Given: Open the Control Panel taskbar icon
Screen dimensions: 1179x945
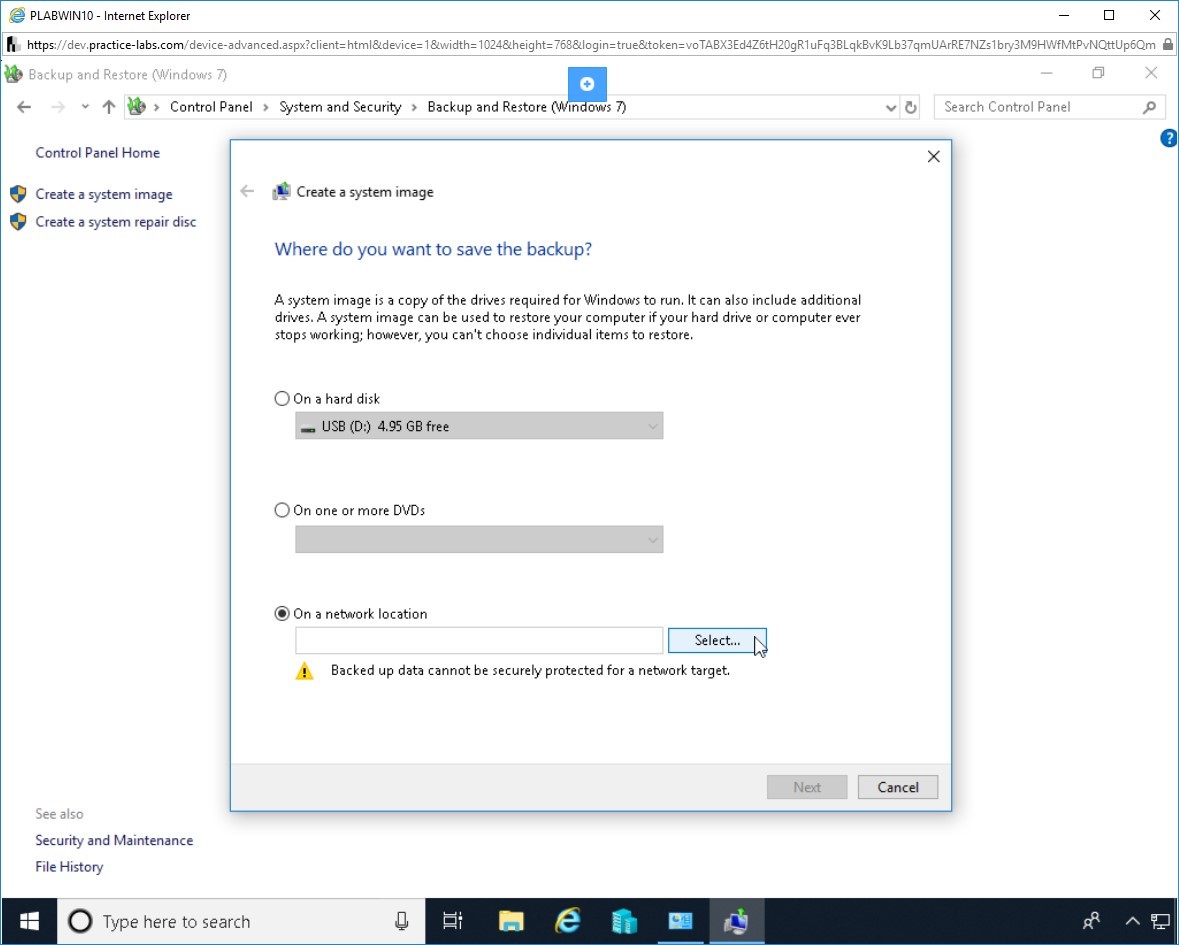Looking at the screenshot, I should tap(680, 921).
